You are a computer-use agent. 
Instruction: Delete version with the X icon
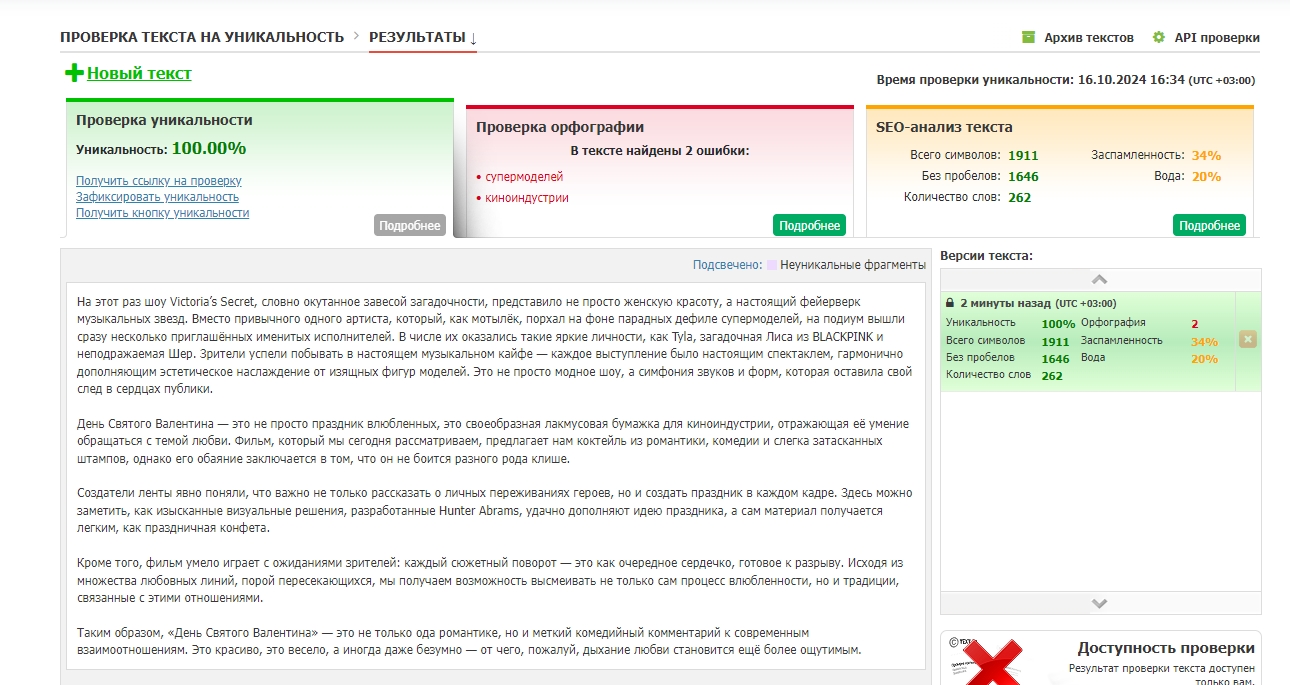pyautogui.click(x=1247, y=340)
